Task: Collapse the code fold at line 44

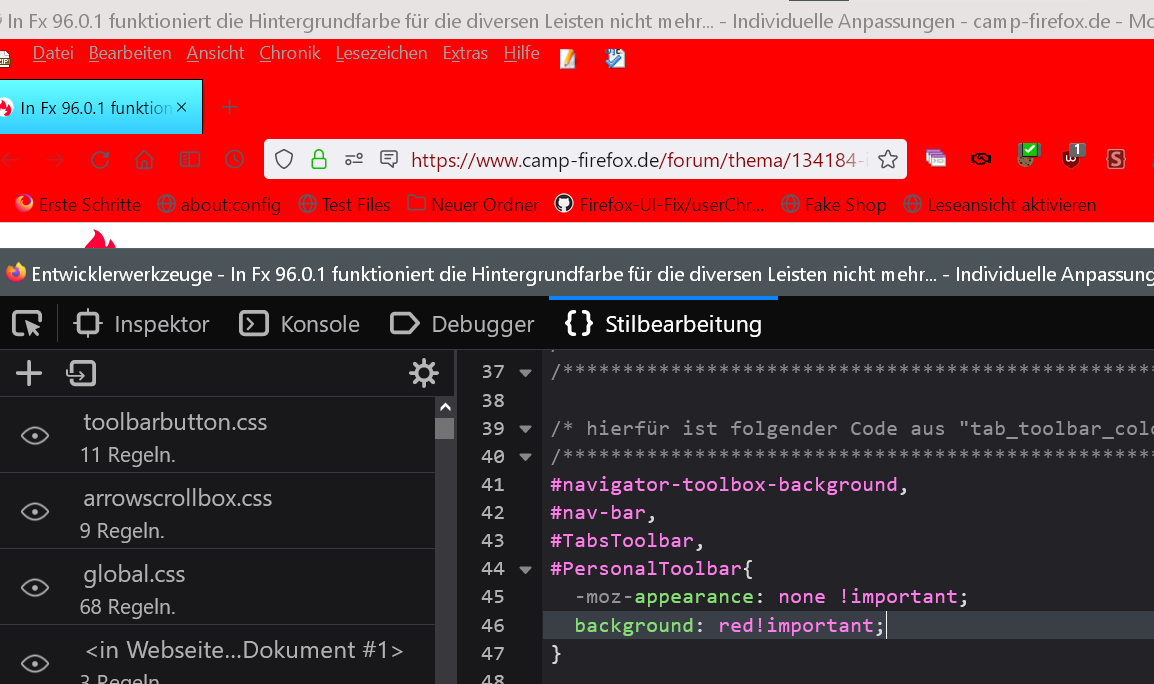Action: pyautogui.click(x=525, y=570)
